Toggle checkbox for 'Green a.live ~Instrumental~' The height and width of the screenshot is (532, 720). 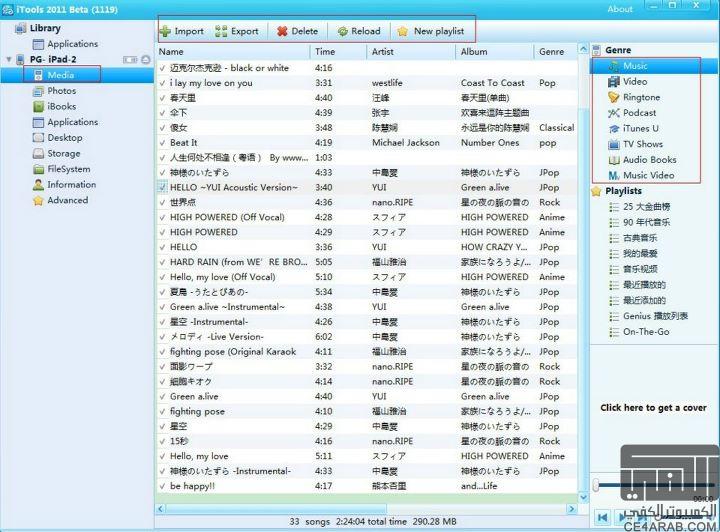(x=162, y=307)
